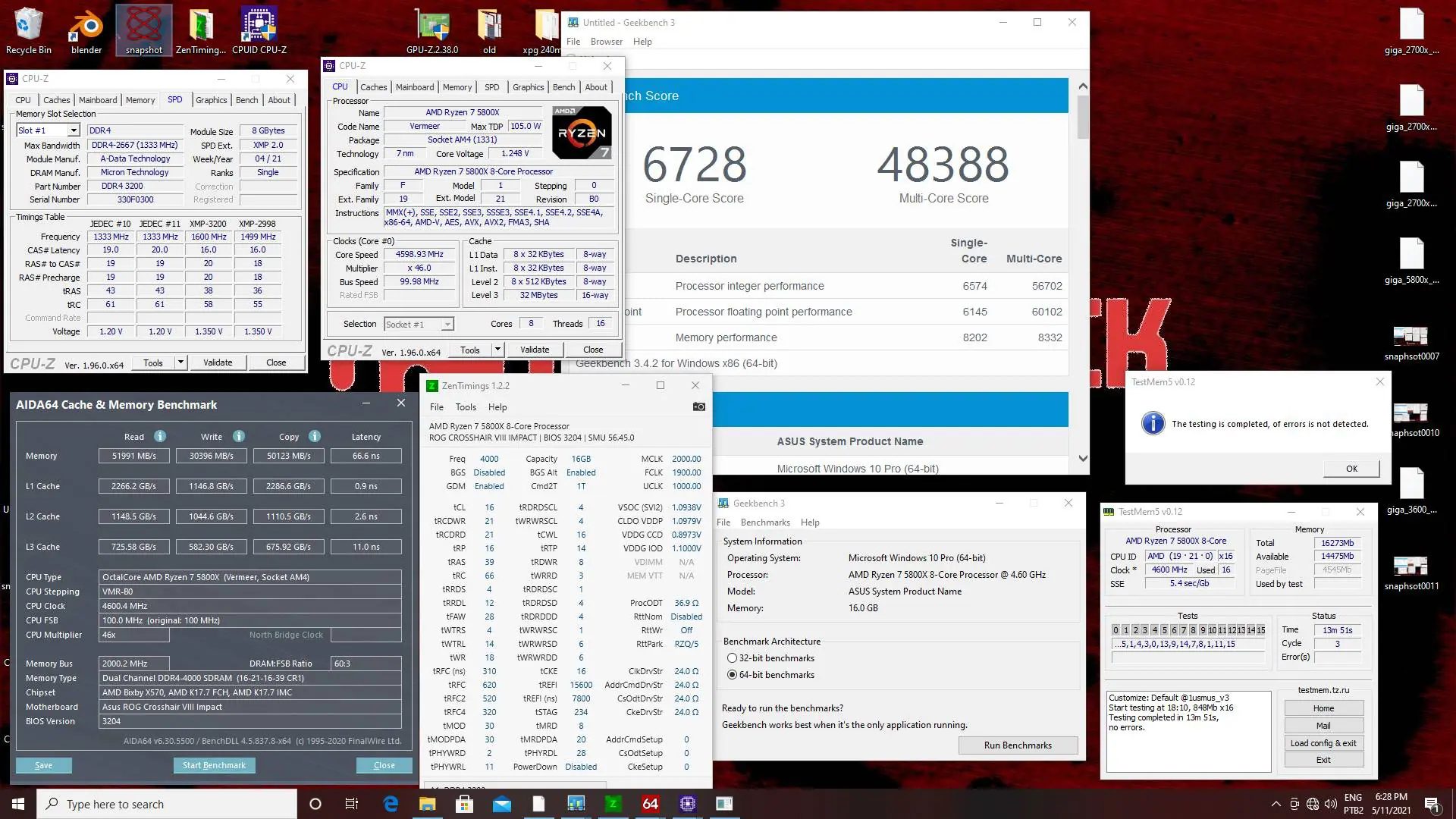Open Task View from the taskbar
This screenshot has height=819, width=1456.
click(x=352, y=804)
